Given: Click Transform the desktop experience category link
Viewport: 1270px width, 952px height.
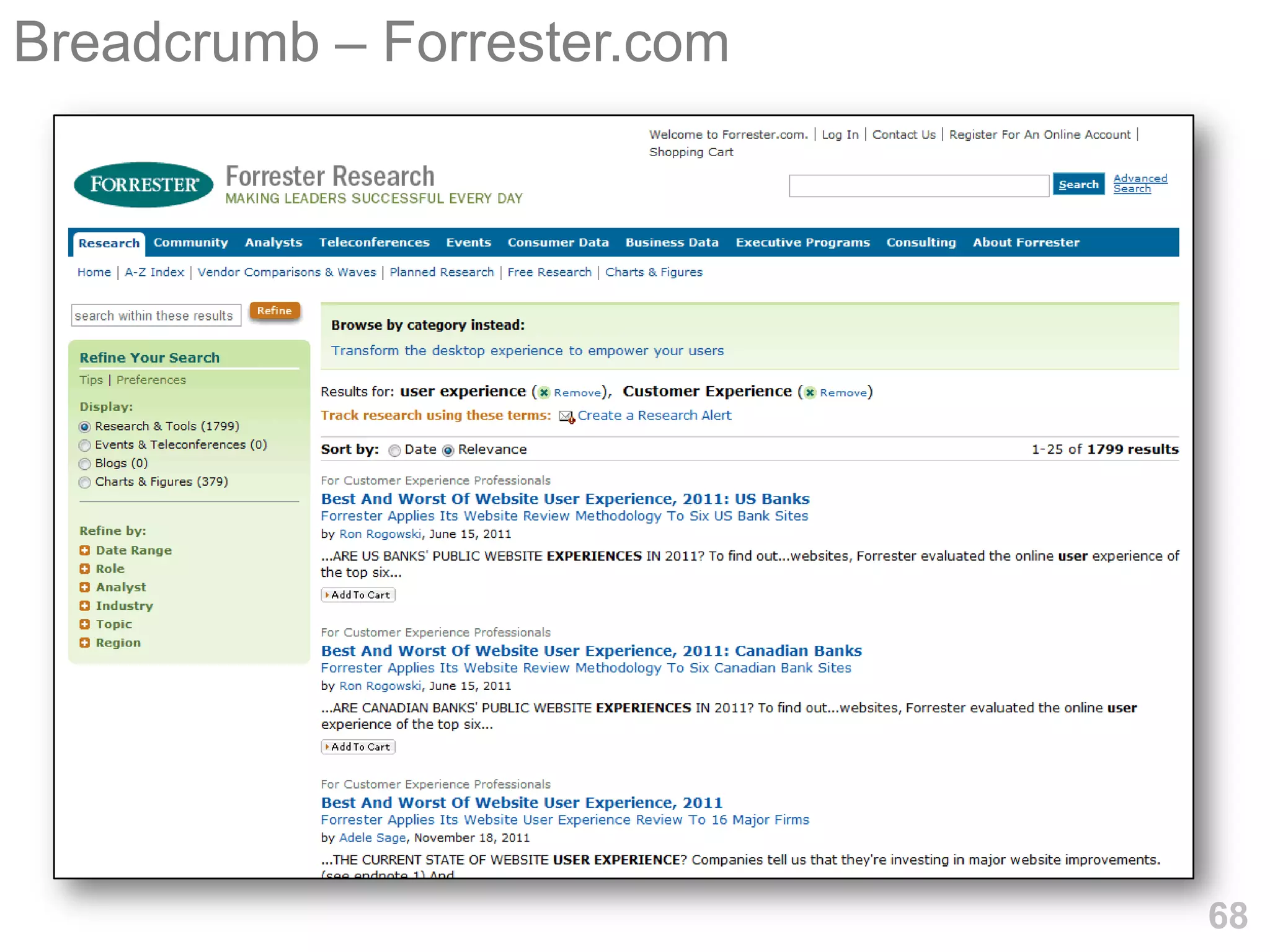Looking at the screenshot, I should click(527, 351).
